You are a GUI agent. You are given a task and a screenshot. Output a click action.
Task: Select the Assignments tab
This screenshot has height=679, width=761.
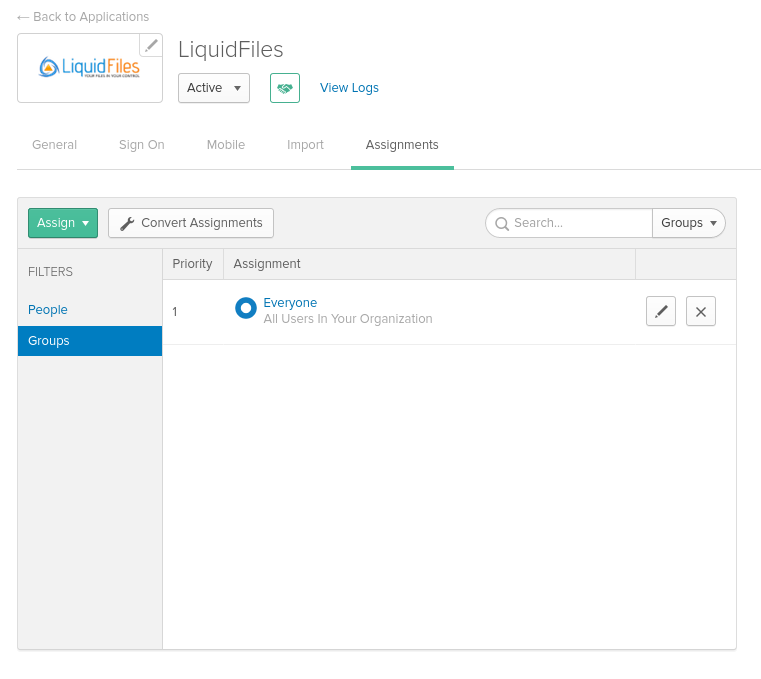[x=402, y=145]
